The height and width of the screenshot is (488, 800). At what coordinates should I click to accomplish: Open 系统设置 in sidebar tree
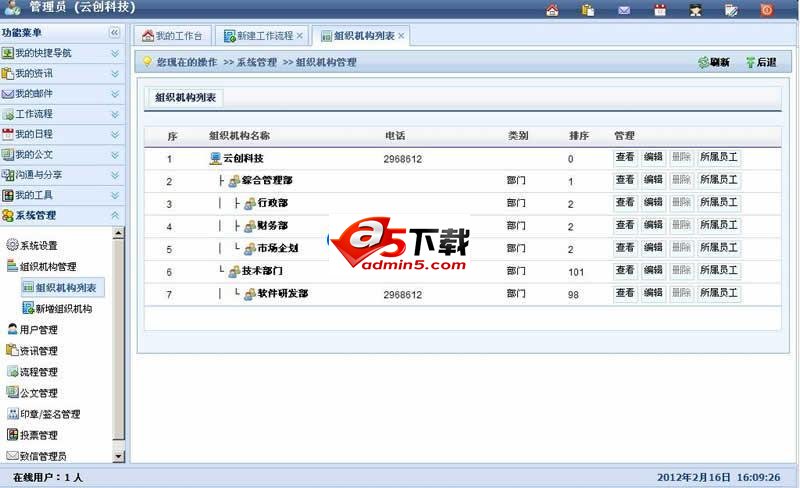pos(32,246)
